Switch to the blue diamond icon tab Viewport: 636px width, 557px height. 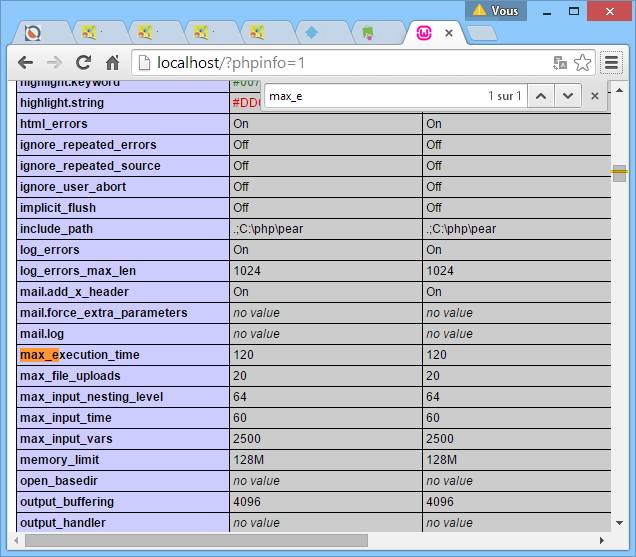[x=312, y=33]
